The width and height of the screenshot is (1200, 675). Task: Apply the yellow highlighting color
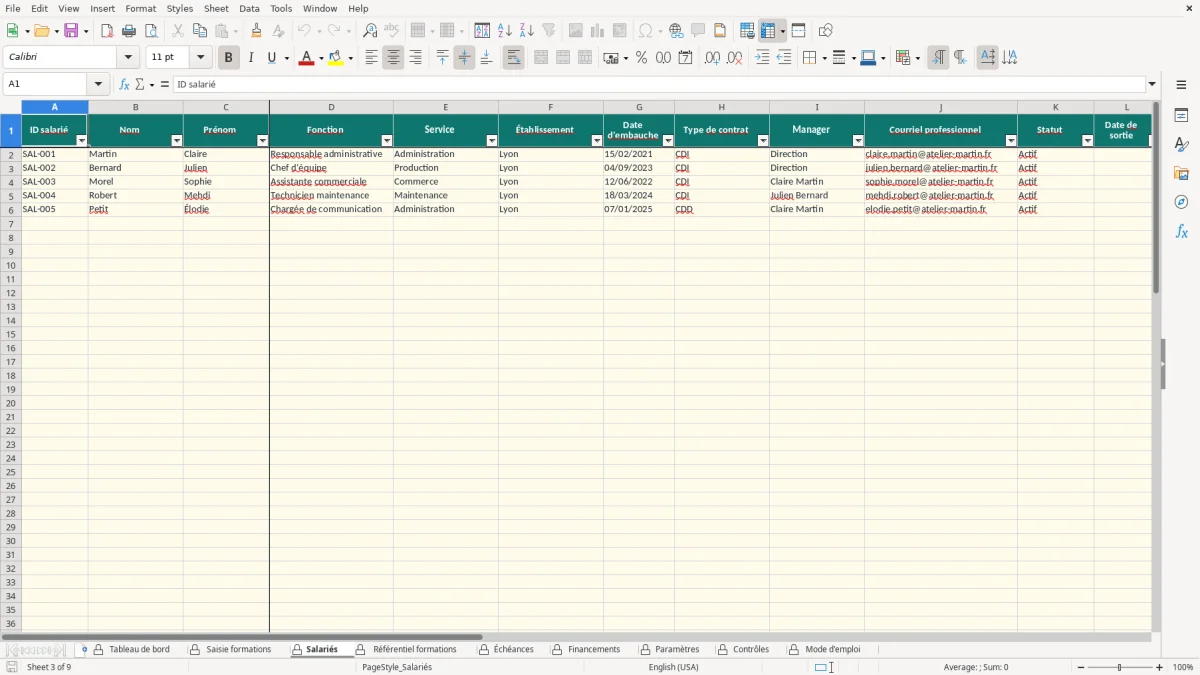tap(336, 58)
